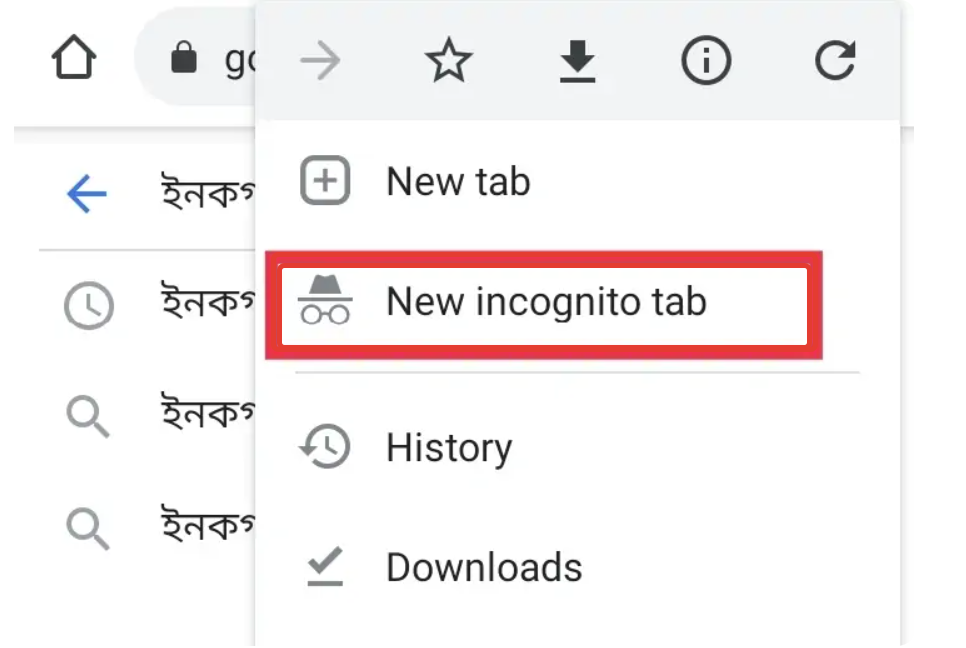This screenshot has width=966, height=648.
Task: Open History from the menu
Action: click(577, 447)
